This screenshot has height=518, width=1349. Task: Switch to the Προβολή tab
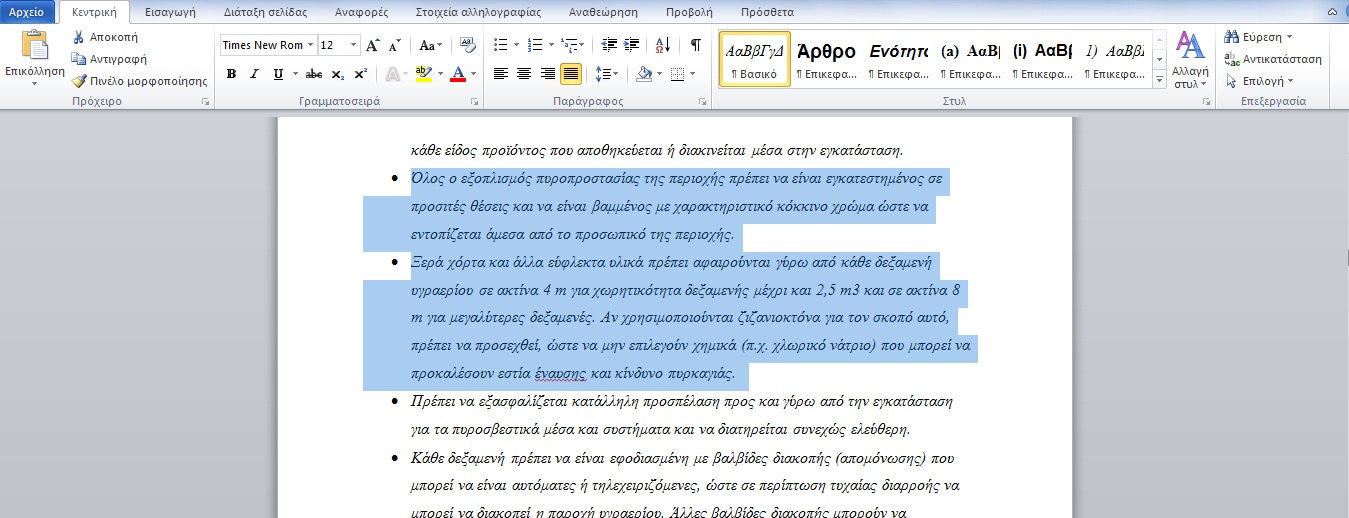pos(689,13)
